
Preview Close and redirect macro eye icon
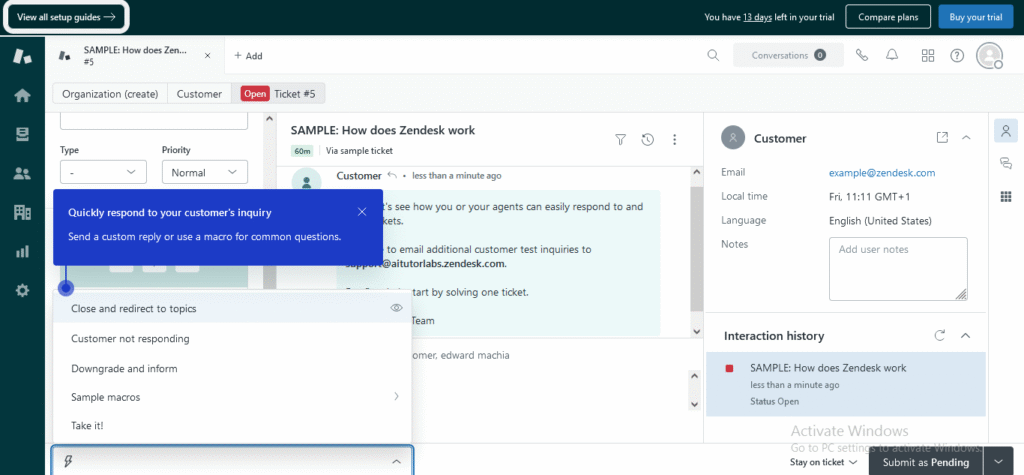396,308
